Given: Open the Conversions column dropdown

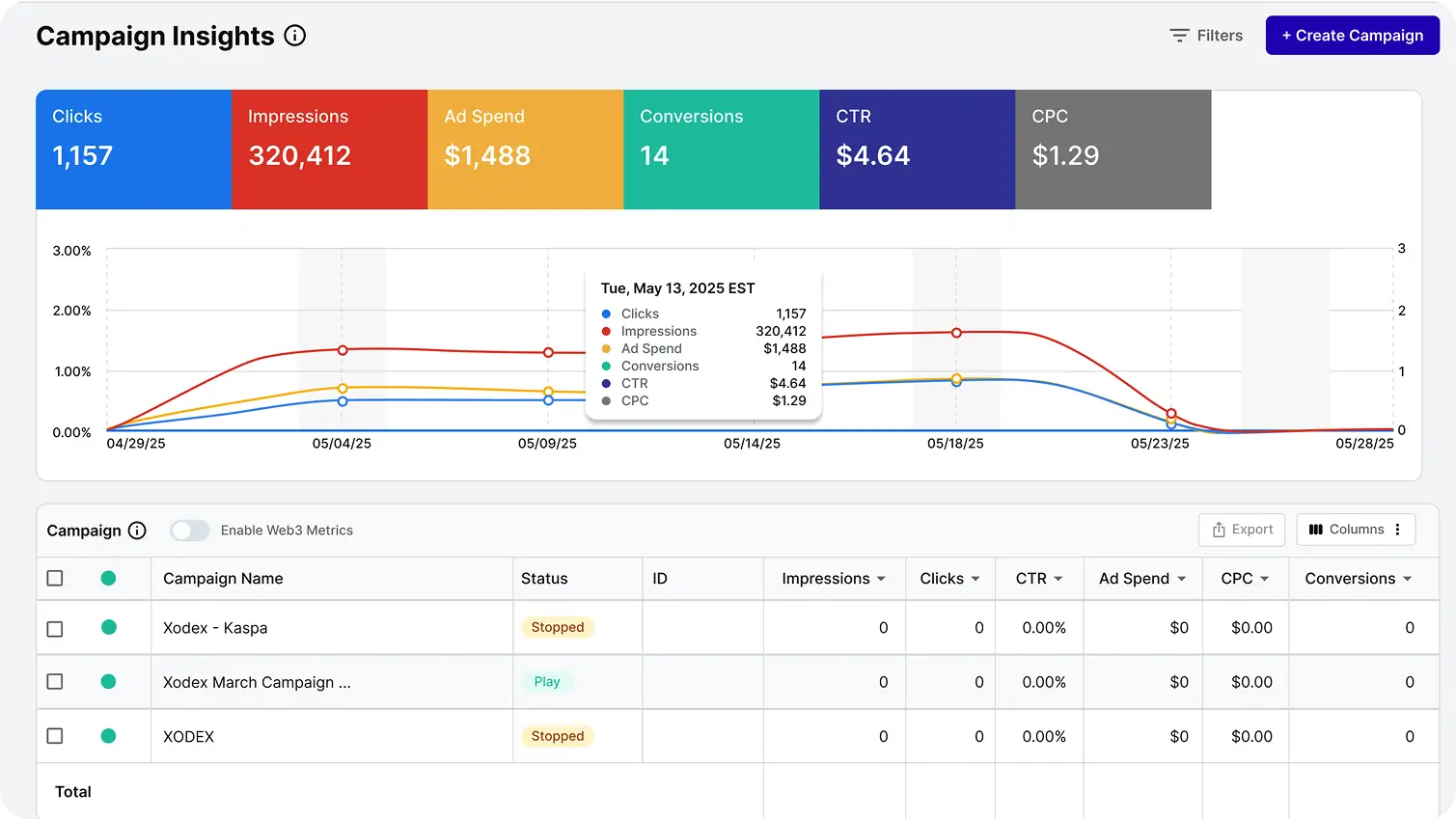Looking at the screenshot, I should click(x=1408, y=579).
